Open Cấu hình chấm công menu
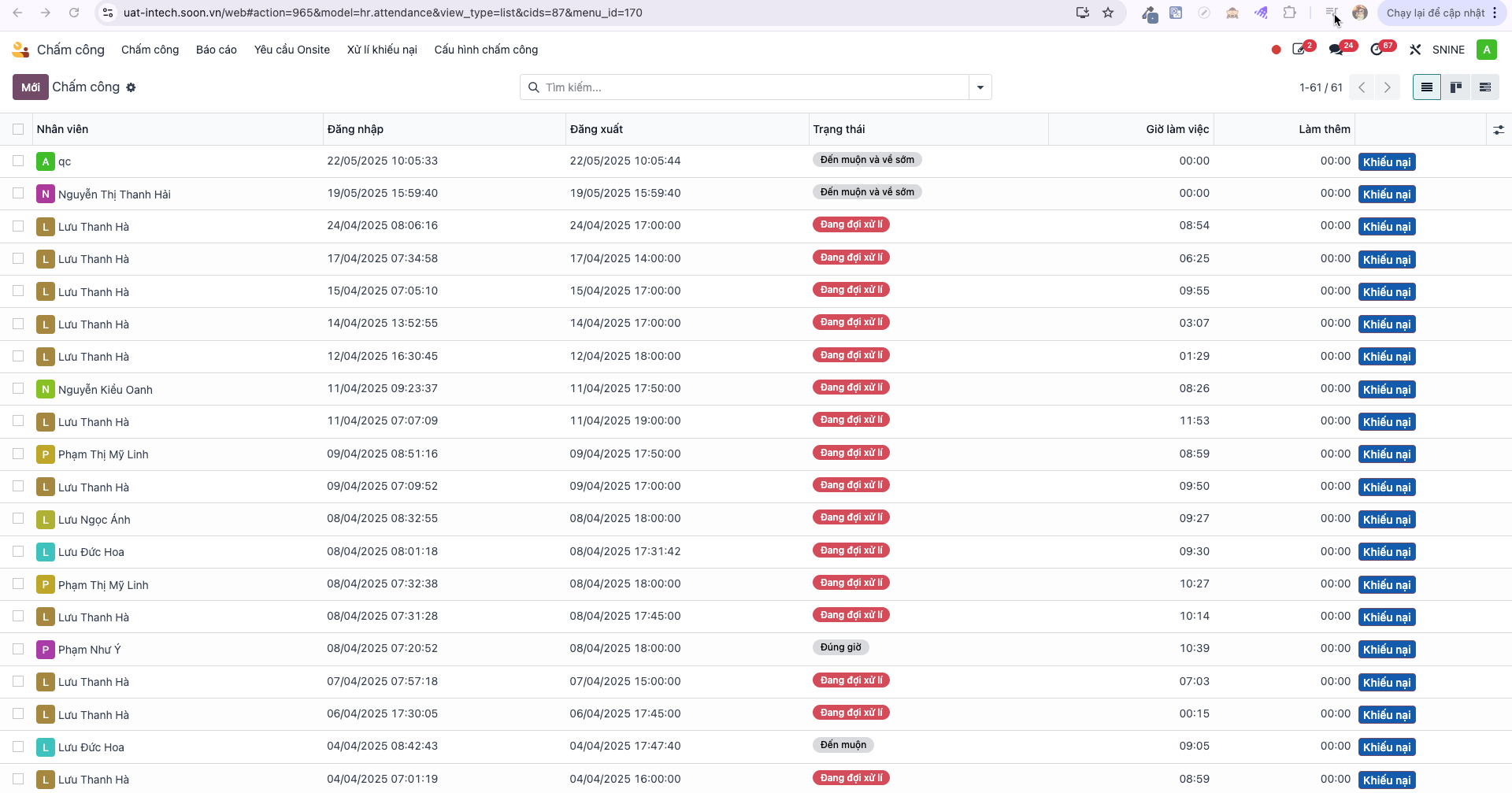The height and width of the screenshot is (793, 1512). 486,50
